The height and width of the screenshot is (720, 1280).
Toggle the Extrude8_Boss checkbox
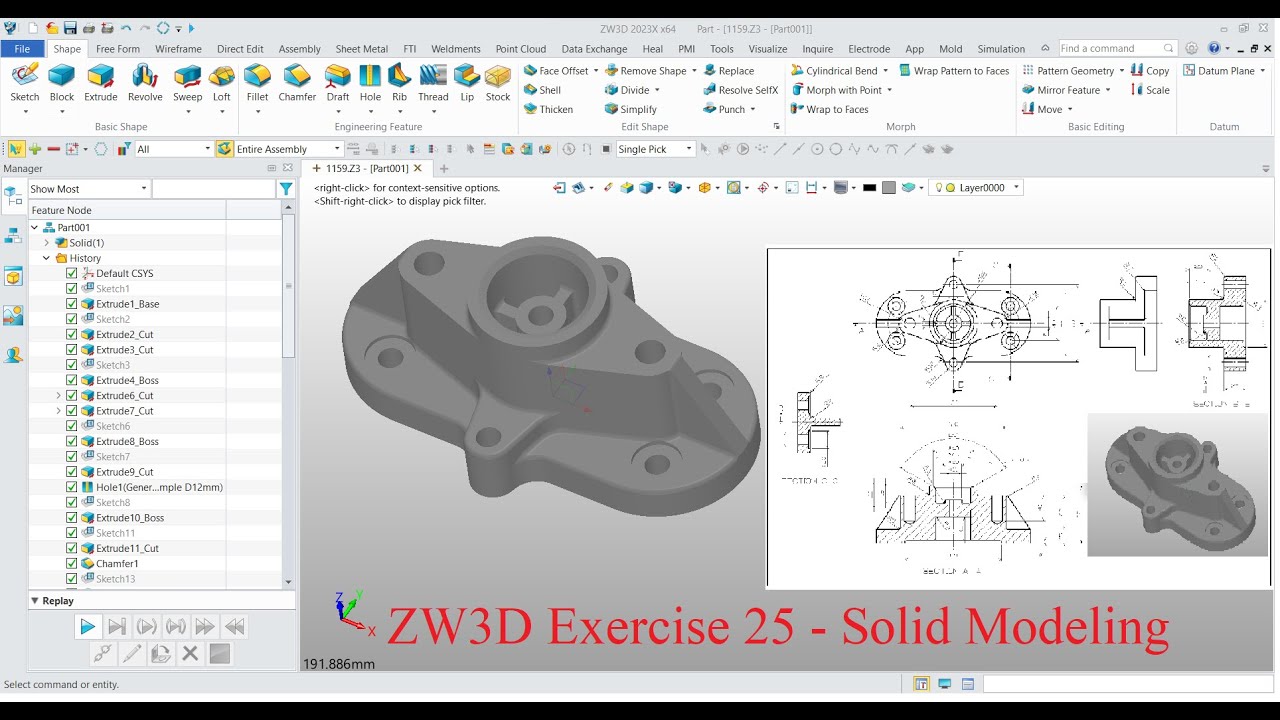[x=72, y=441]
